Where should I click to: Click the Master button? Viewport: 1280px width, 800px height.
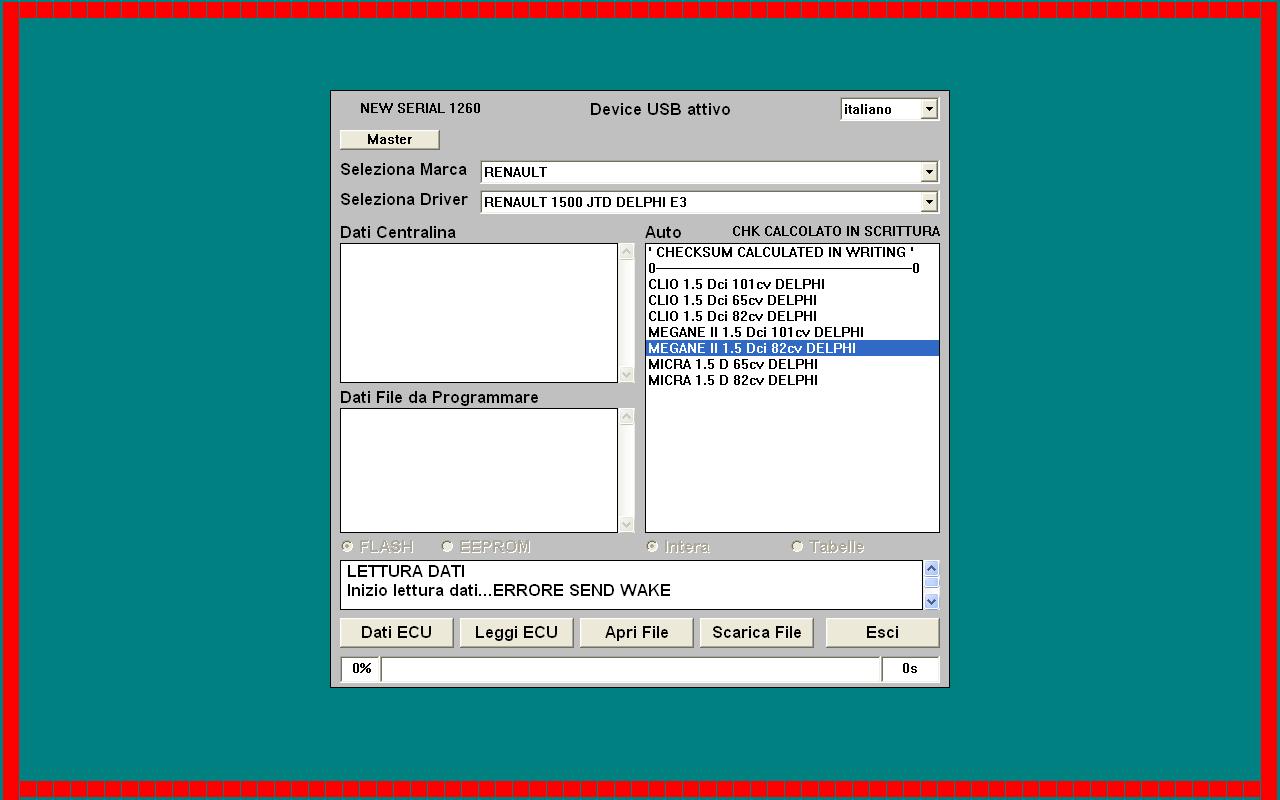click(x=389, y=139)
